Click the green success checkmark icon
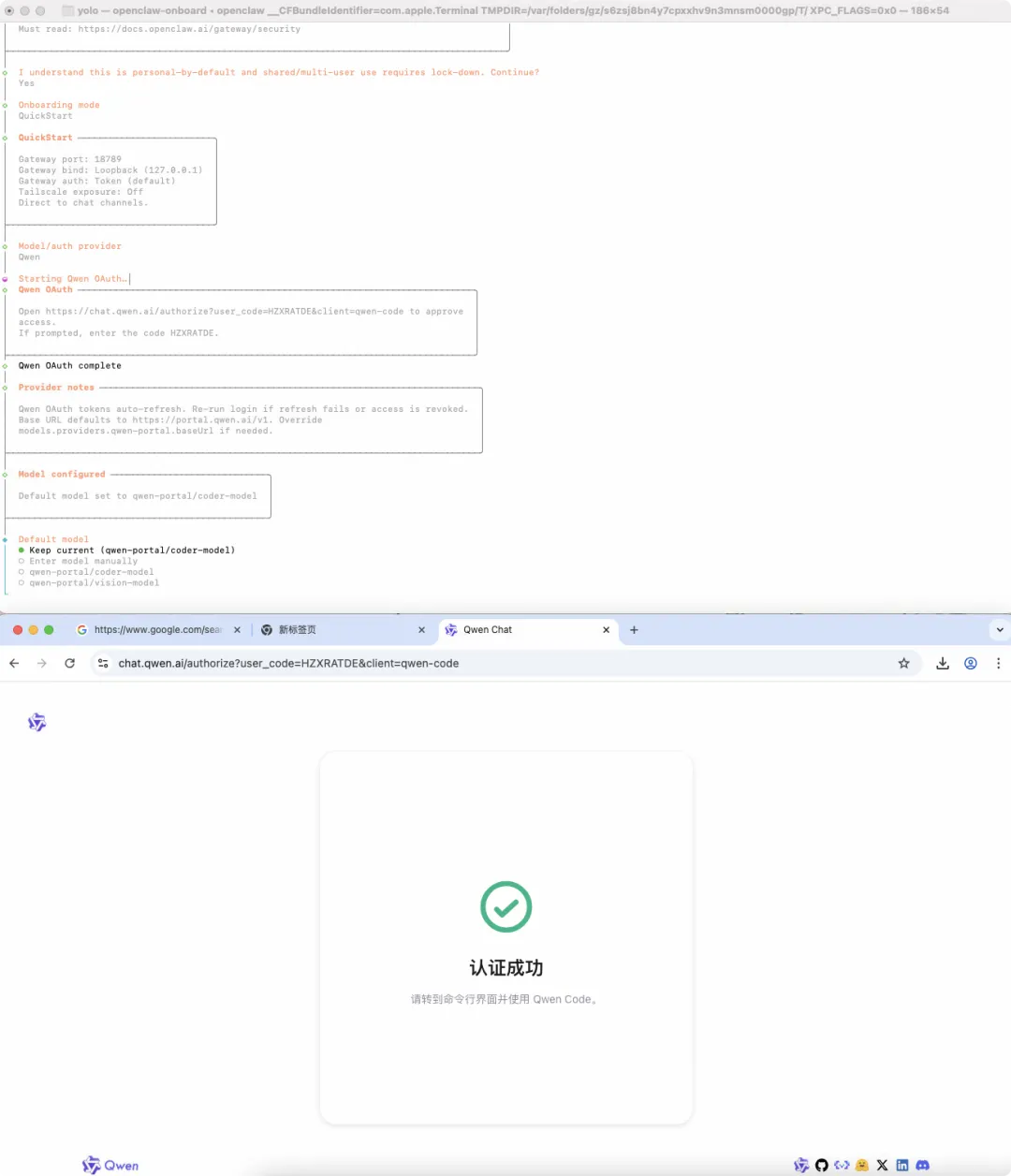This screenshot has width=1011, height=1176. pos(505,906)
